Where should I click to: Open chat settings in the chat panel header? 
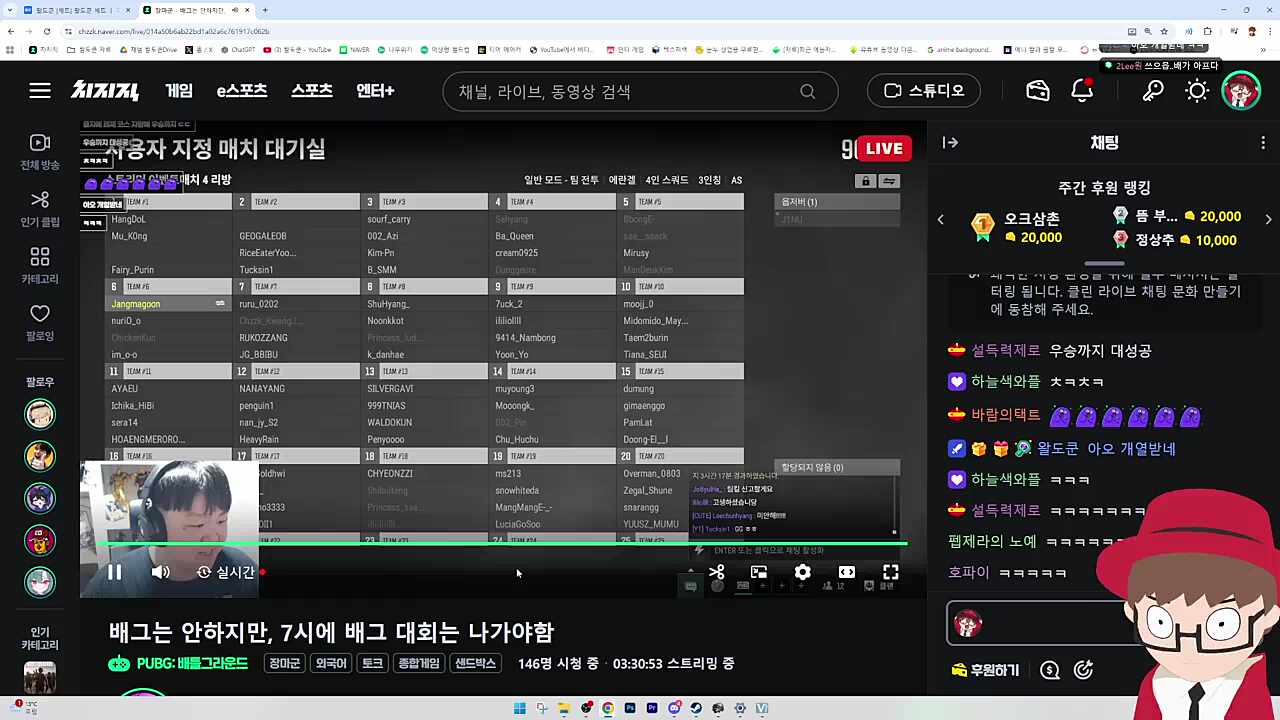point(1263,143)
